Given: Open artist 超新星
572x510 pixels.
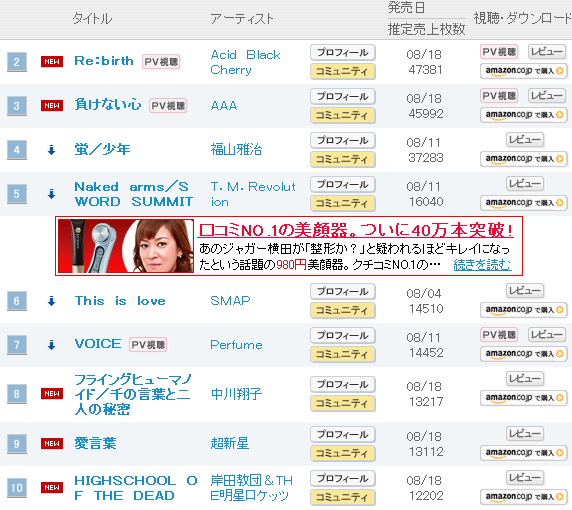Looking at the screenshot, I should [x=230, y=443].
